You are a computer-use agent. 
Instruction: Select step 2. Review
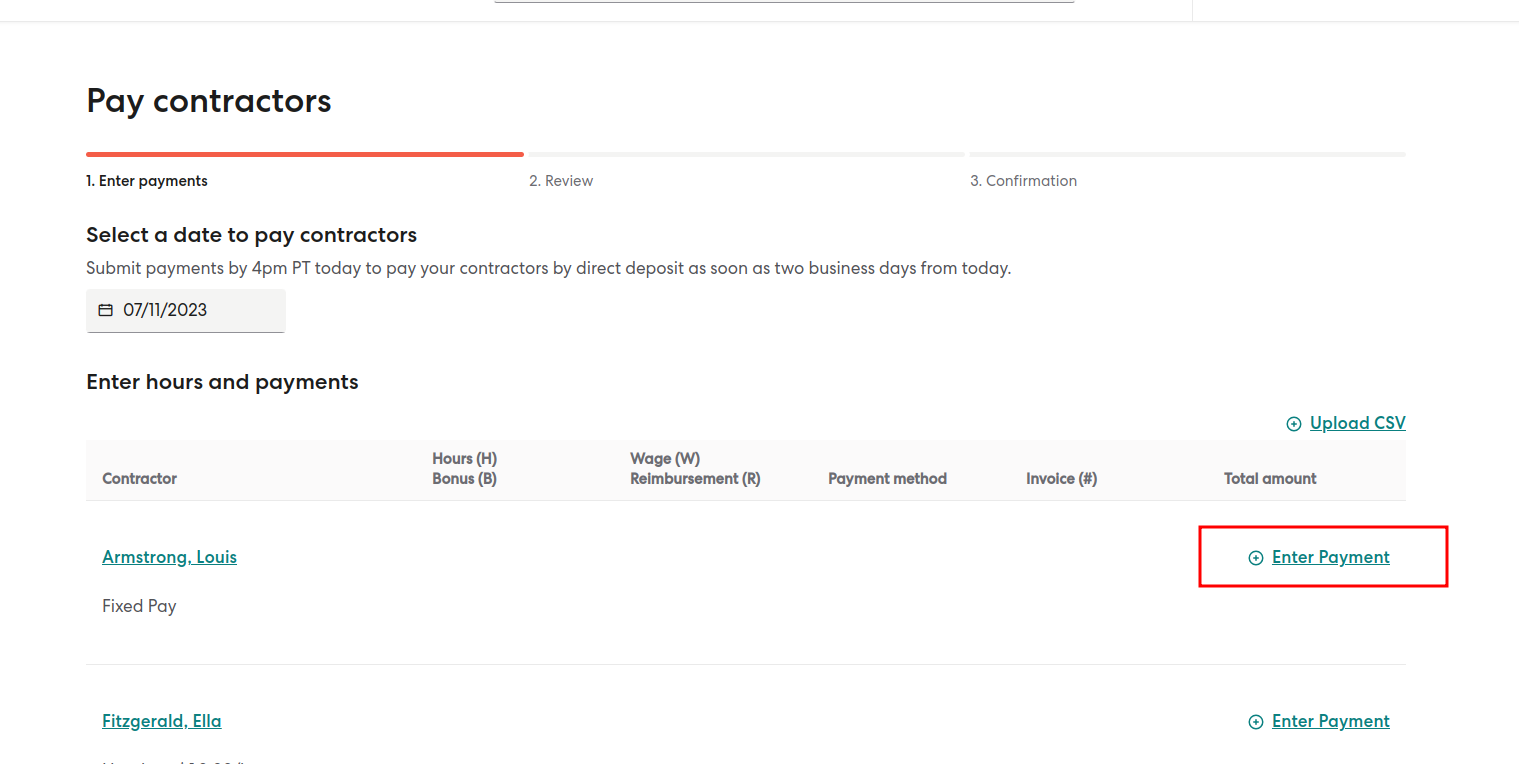pos(561,181)
